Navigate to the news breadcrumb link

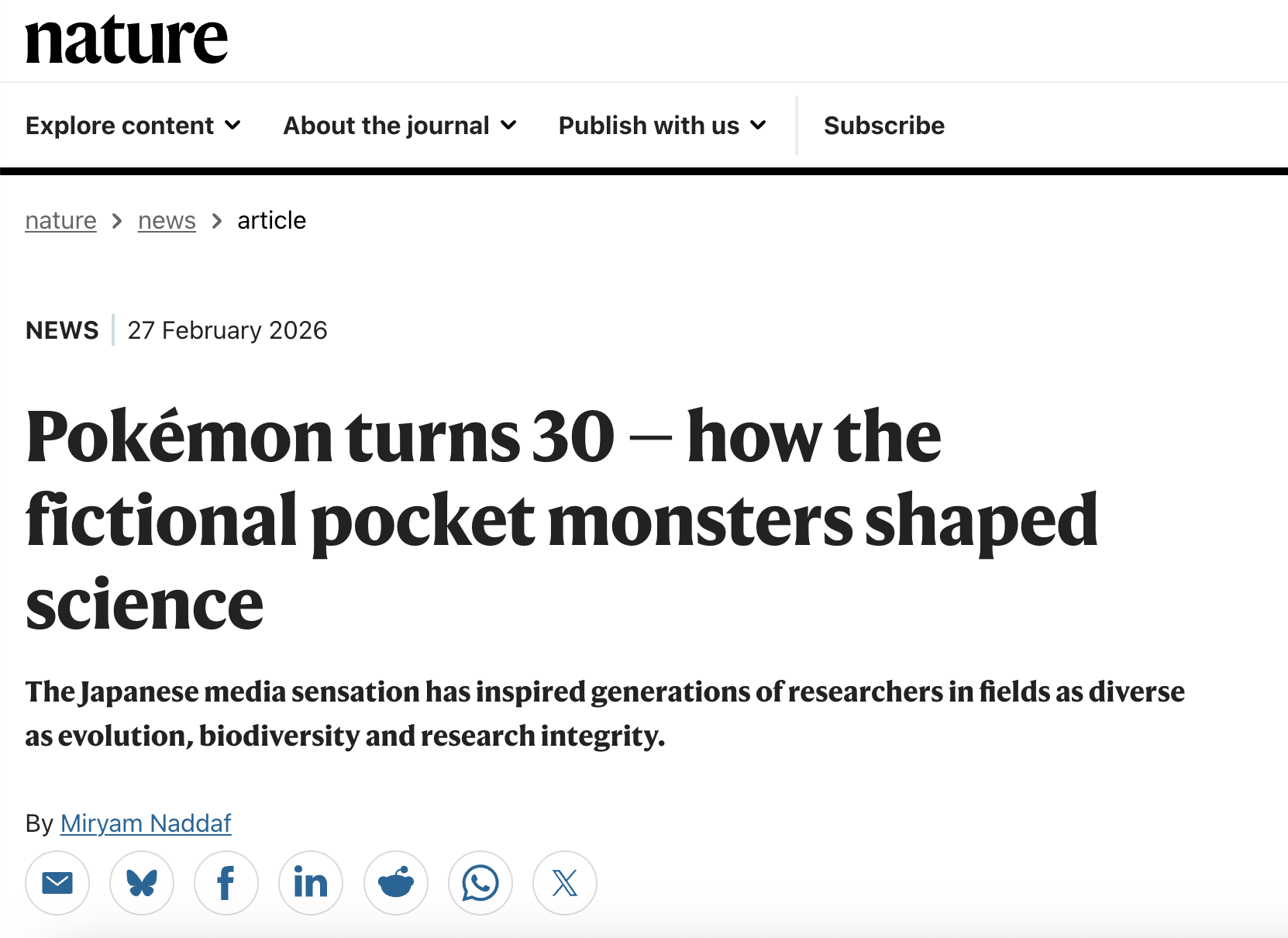click(167, 221)
